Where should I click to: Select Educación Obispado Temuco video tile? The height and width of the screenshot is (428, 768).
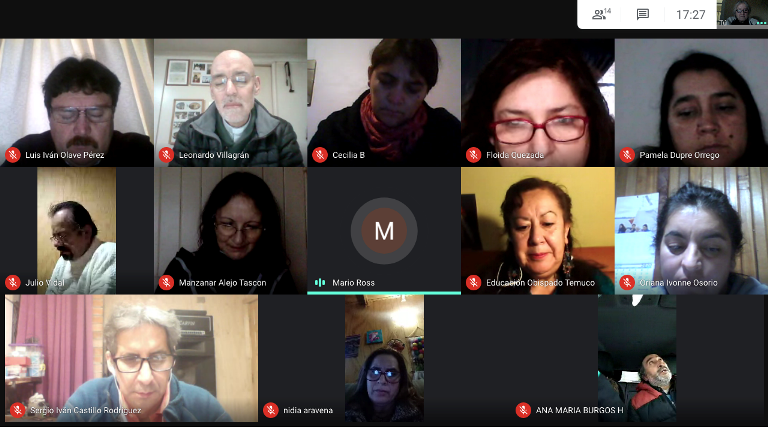coord(538,231)
